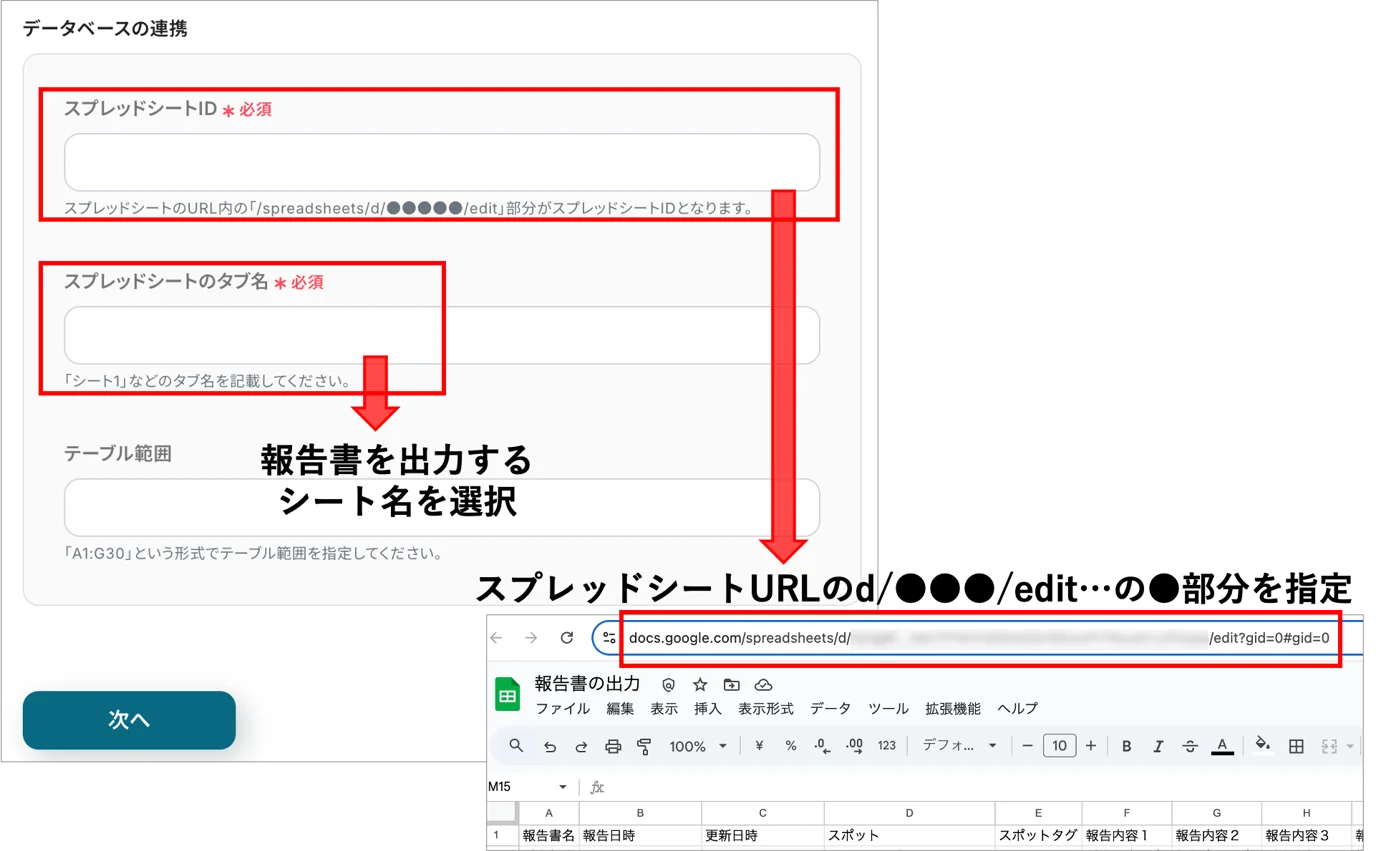This screenshot has height=851, width=1376.
Task: Toggle italic formatting
Action: click(x=1159, y=746)
